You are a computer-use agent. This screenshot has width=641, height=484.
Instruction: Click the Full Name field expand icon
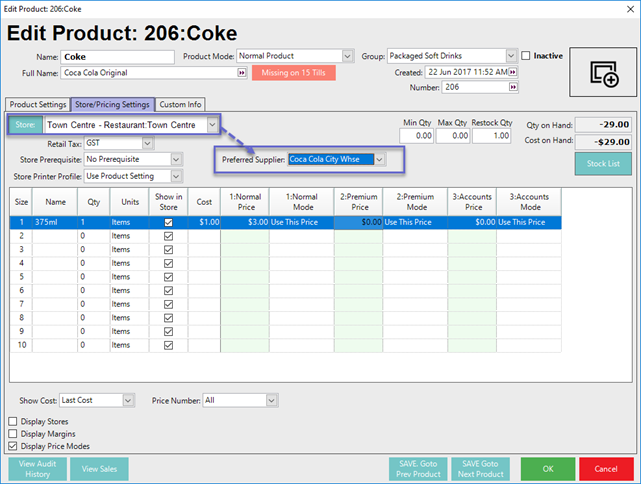(241, 73)
